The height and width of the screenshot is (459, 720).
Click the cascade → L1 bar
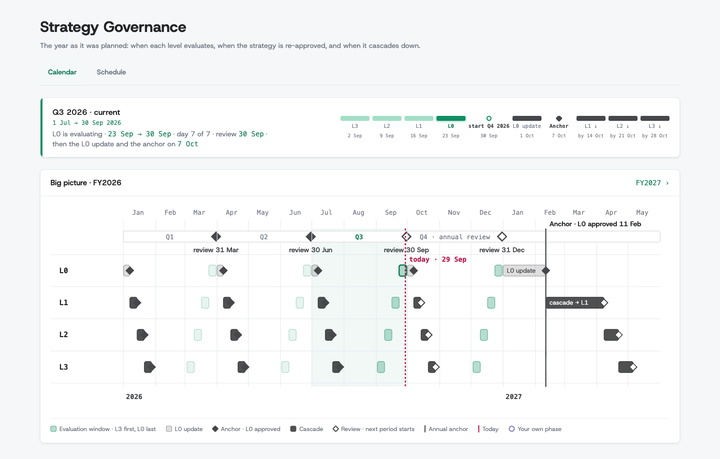pos(574,302)
